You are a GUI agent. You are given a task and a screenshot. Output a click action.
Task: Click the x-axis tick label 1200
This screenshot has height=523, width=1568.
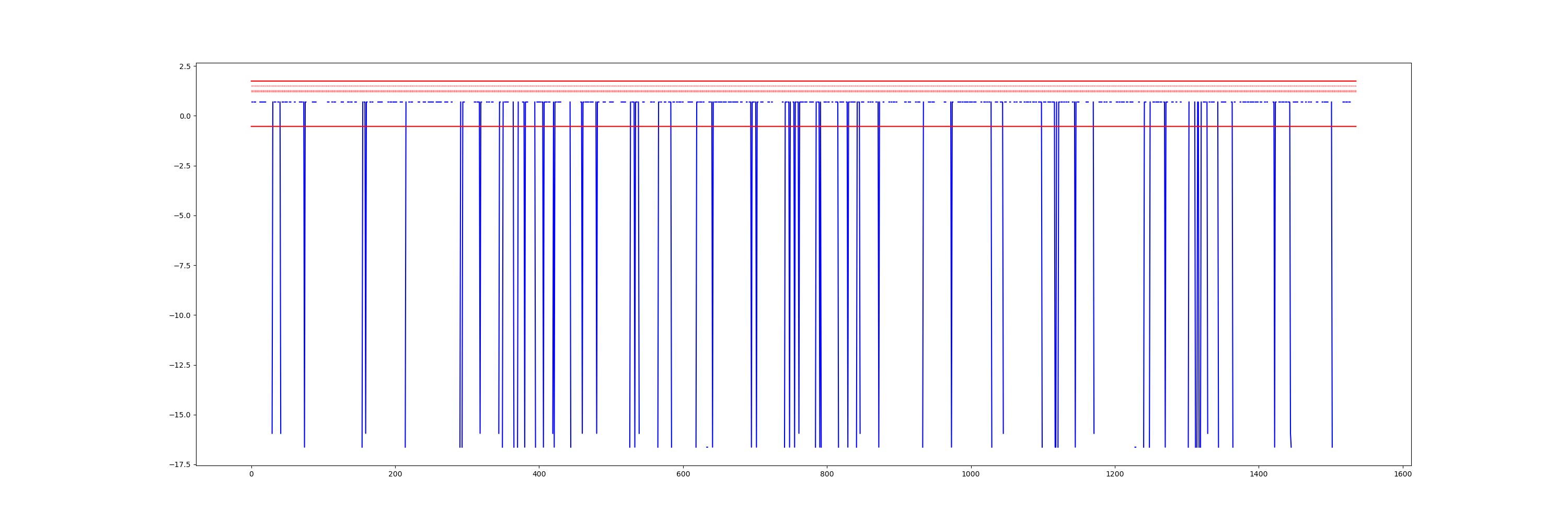(1115, 474)
